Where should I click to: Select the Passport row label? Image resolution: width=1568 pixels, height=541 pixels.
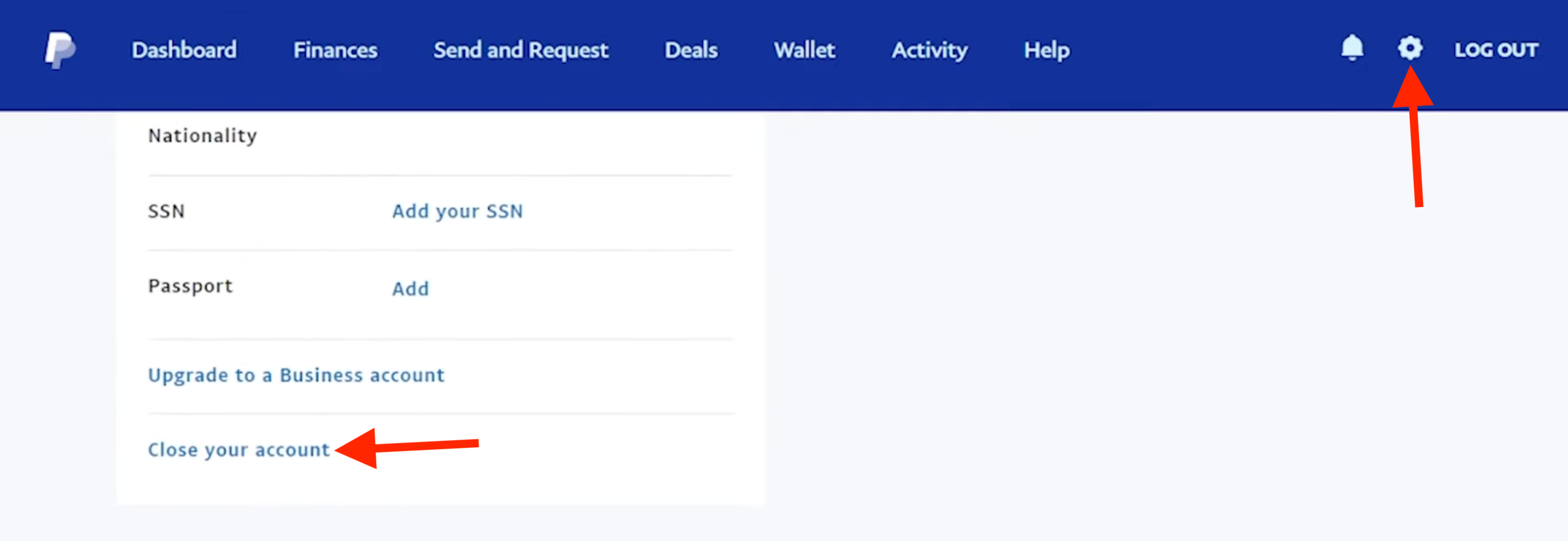(190, 286)
